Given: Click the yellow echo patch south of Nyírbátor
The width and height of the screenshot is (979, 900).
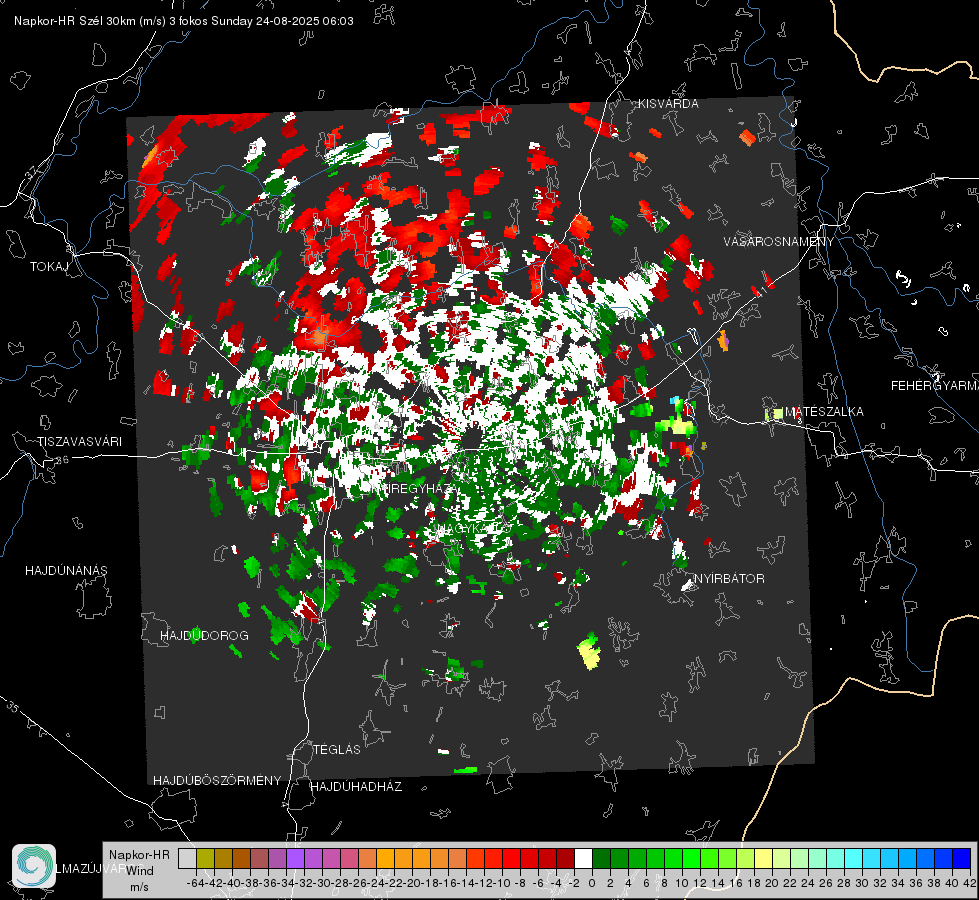Looking at the screenshot, I should [x=589, y=651].
